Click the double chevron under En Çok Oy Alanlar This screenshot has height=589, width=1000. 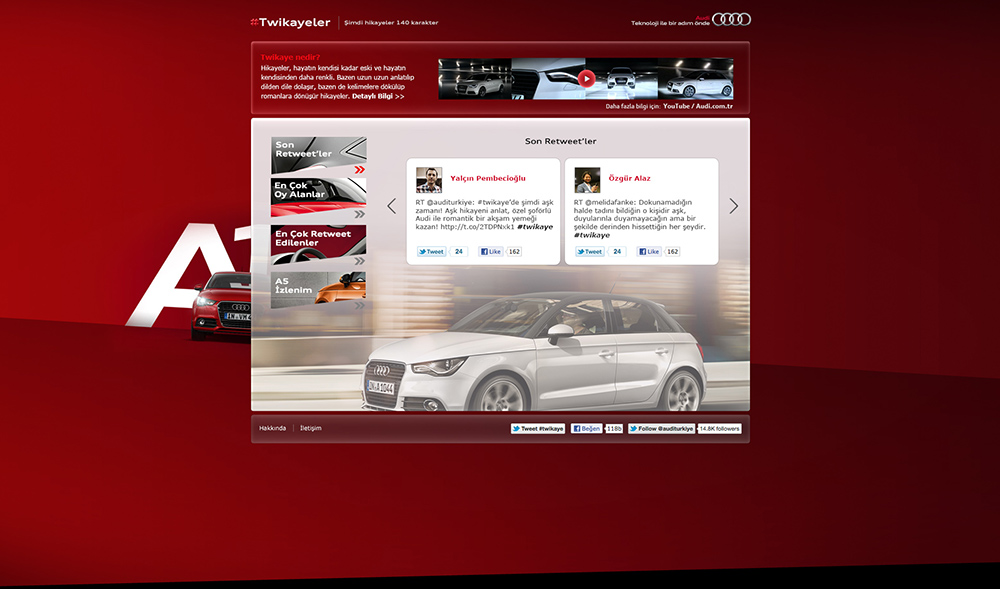(x=360, y=215)
